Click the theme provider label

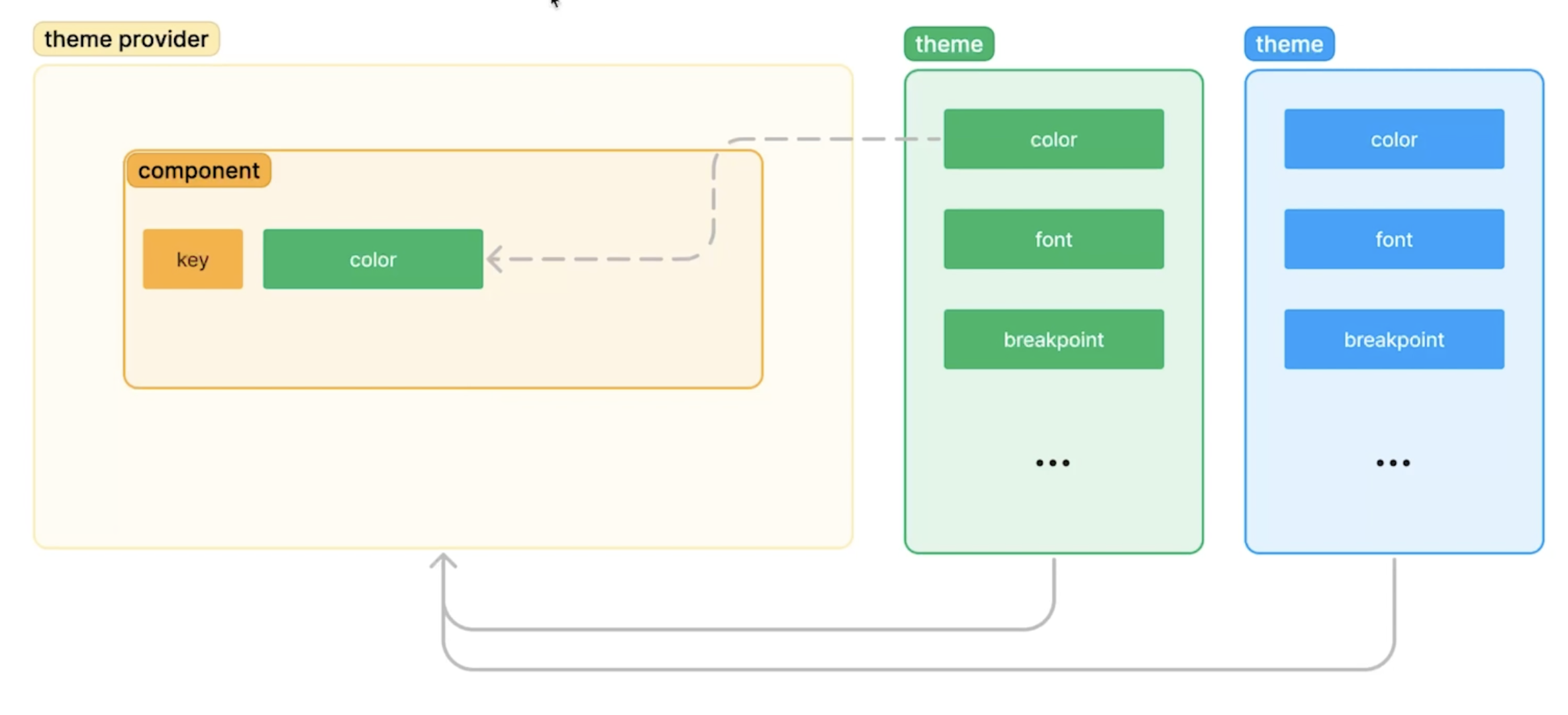coord(126,39)
